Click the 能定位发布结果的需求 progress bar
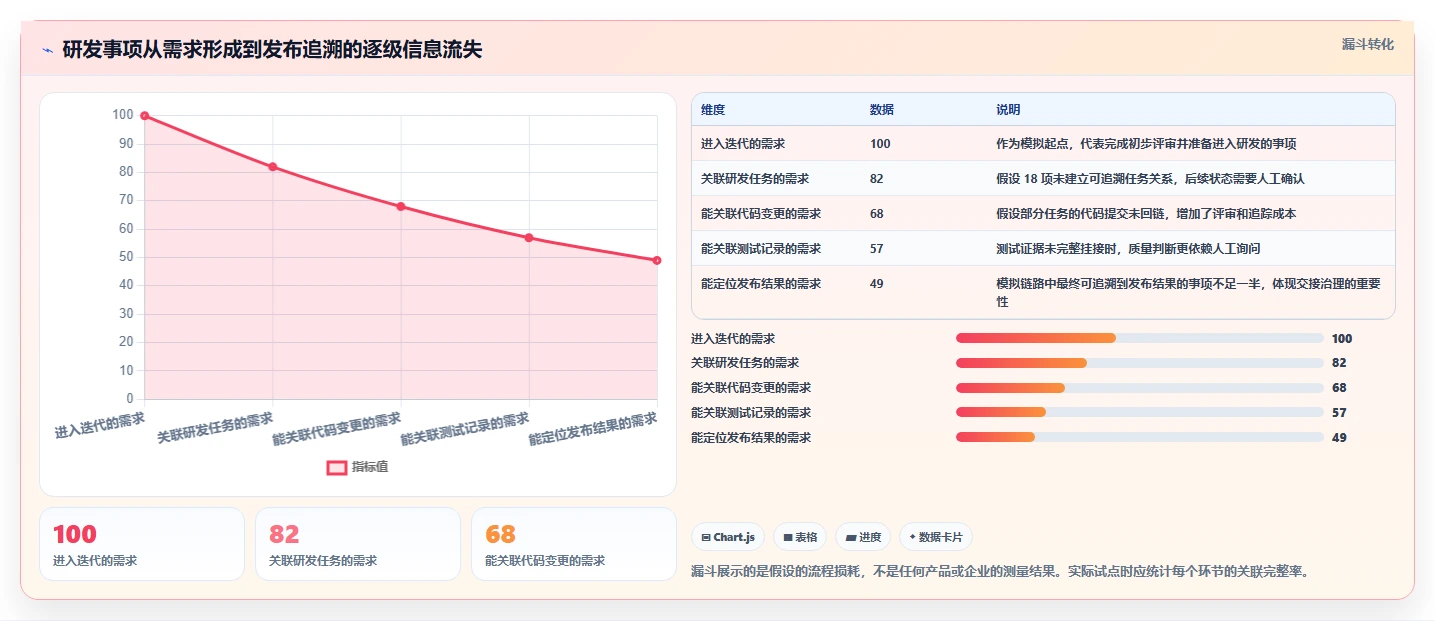 pos(1140,437)
